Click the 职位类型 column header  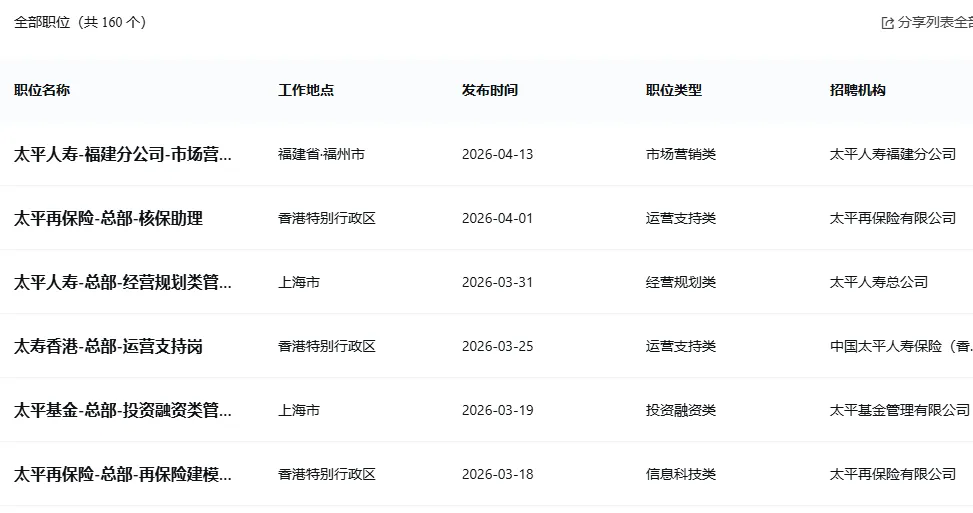click(674, 90)
